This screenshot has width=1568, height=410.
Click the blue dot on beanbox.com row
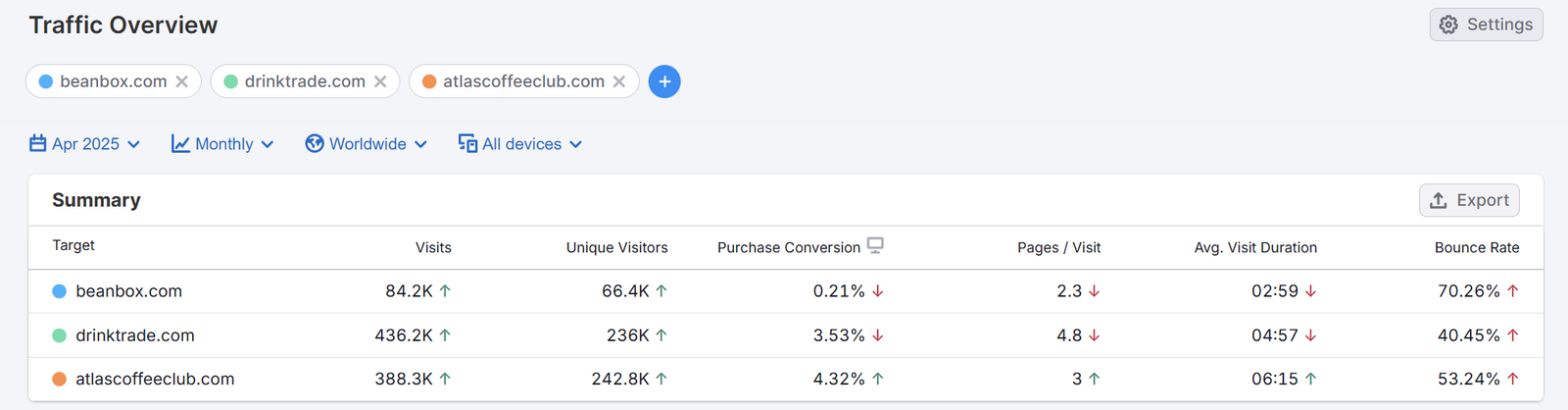click(59, 291)
